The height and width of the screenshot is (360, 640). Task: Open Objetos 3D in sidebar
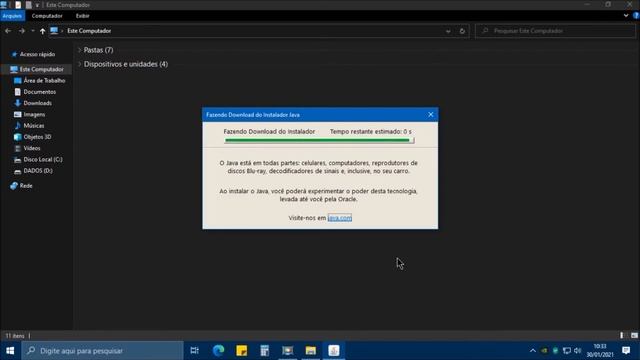37,137
